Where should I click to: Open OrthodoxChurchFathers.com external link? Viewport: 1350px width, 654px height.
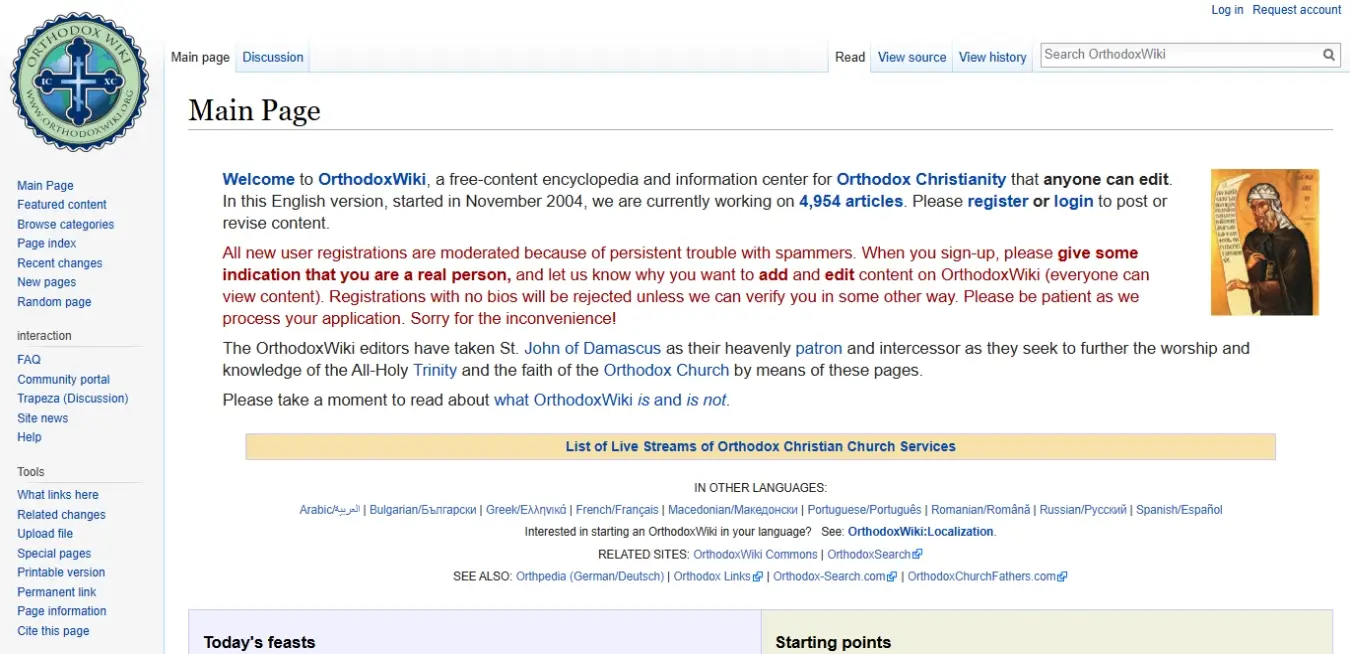tap(987, 576)
